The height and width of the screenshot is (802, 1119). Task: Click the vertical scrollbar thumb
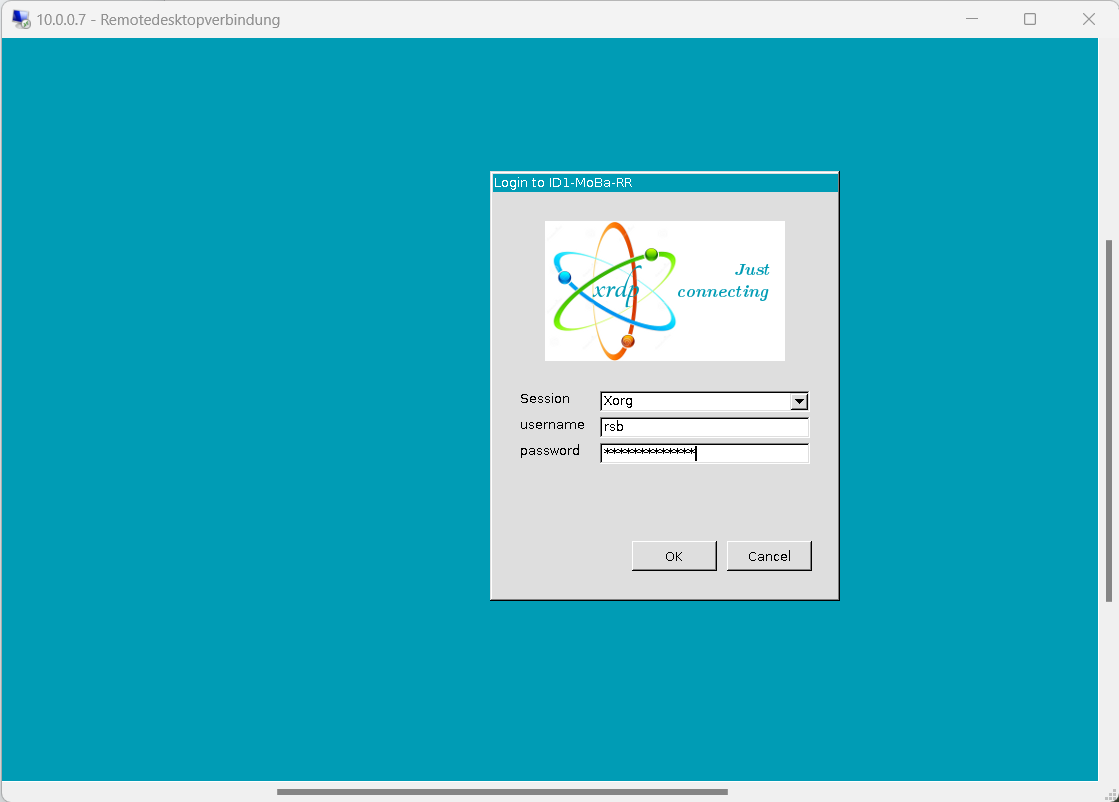(1108, 420)
